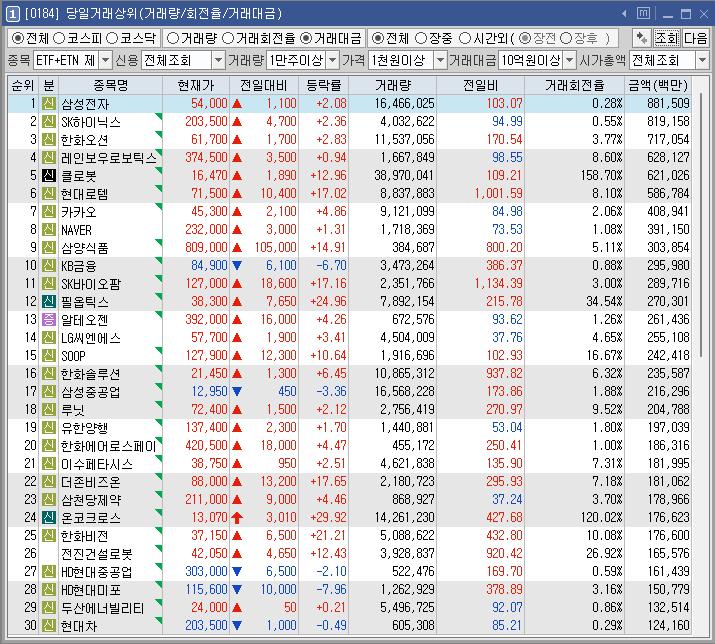Choose the 거래대금 radio option
Image resolution: width=715 pixels, height=644 pixels.
(306, 38)
